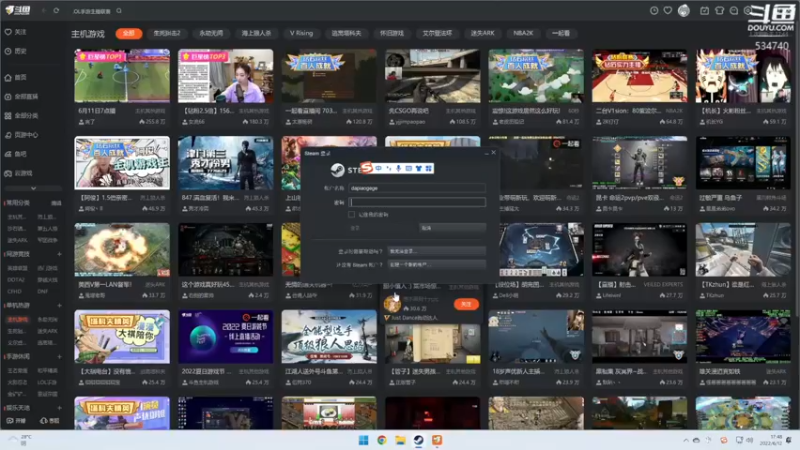Select DNF in sidebar list
Viewport: 800px width, 450px height.
coord(42,291)
